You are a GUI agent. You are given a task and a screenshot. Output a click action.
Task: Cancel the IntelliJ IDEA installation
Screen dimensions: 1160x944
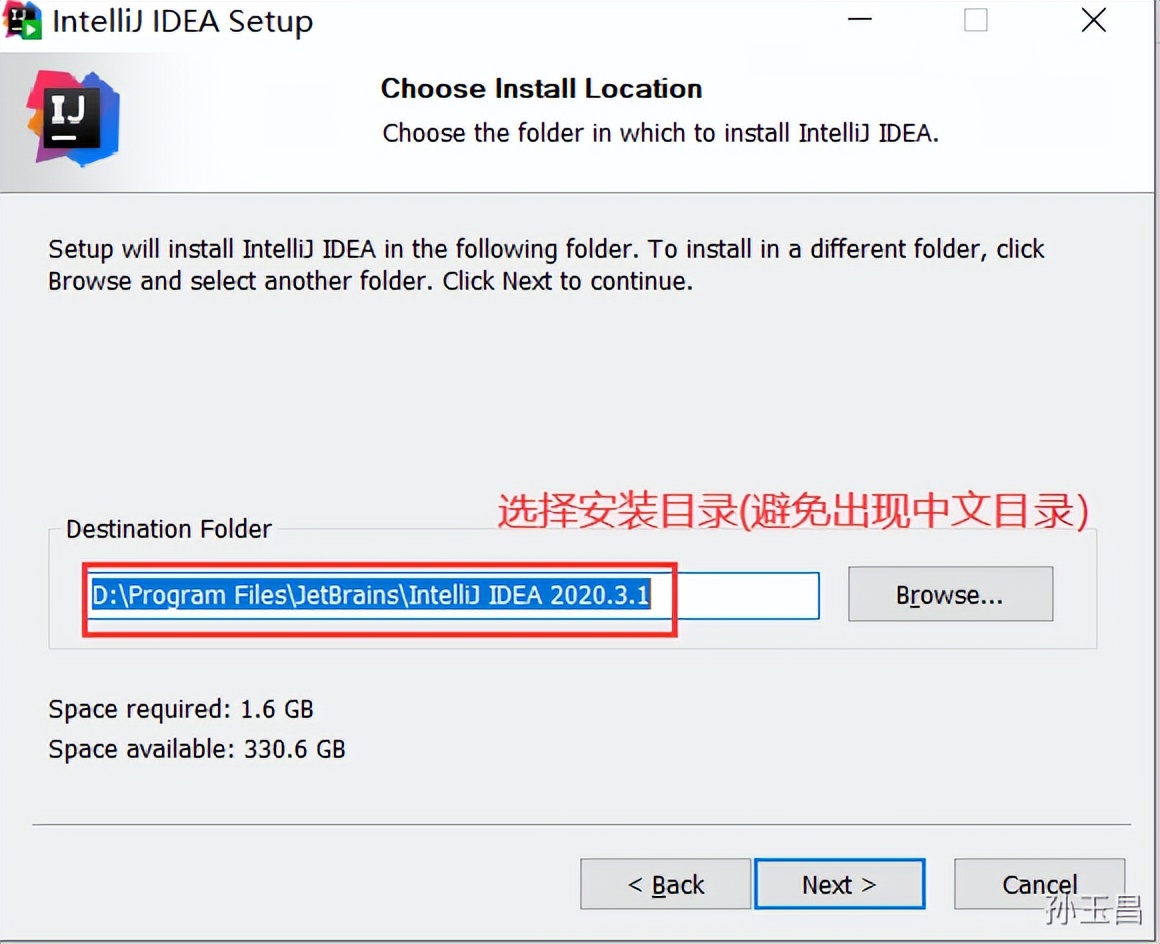pyautogui.click(x=1038, y=884)
